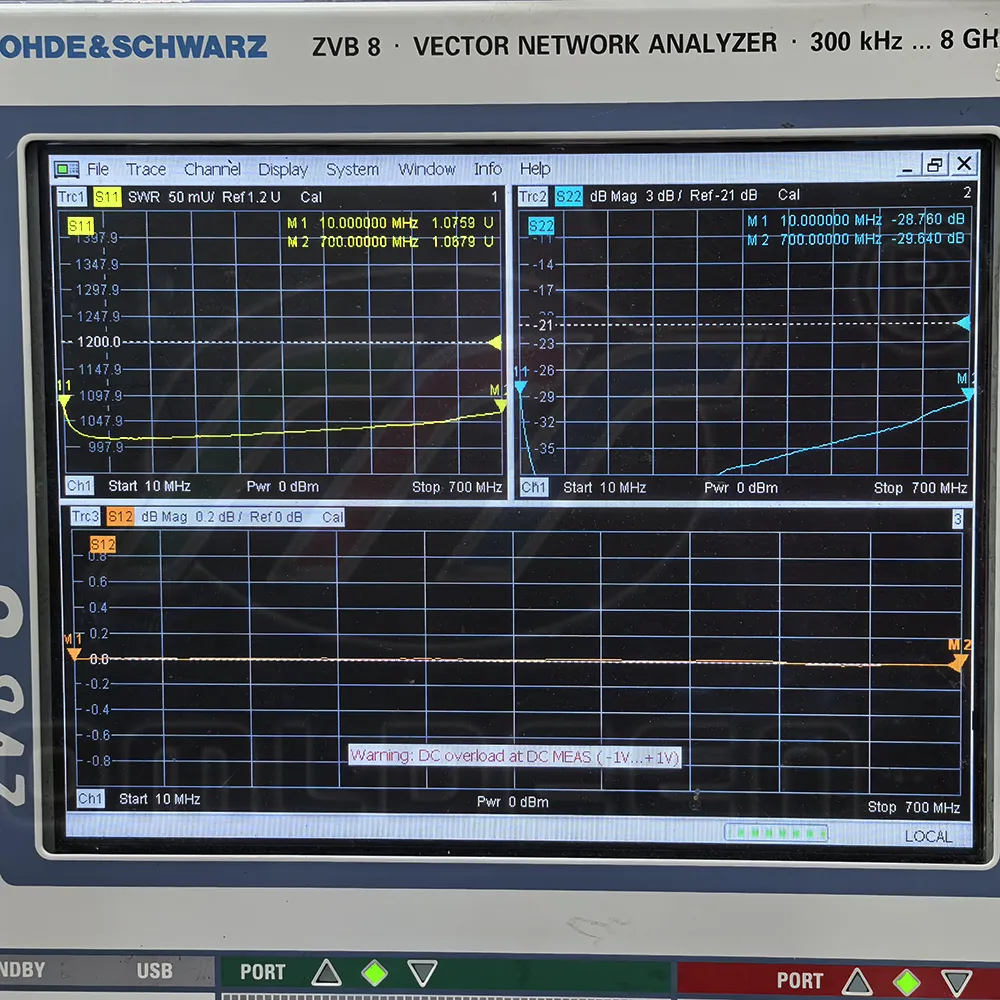The height and width of the screenshot is (1000, 1000).
Task: Select marker M2 on the cyan S22 trace
Action: point(967,393)
